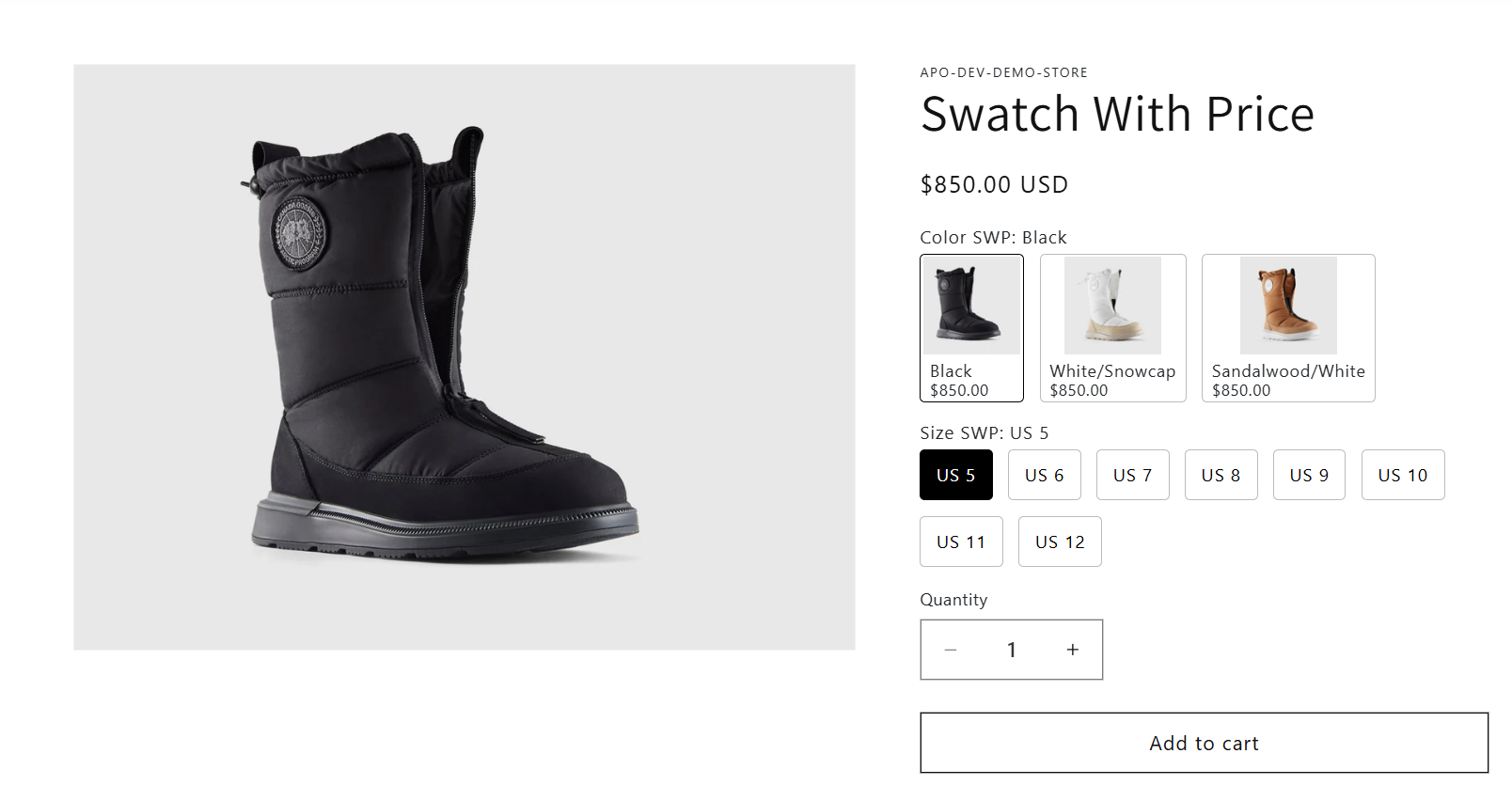
Task: Click the white boot thumbnail image
Action: (1112, 306)
